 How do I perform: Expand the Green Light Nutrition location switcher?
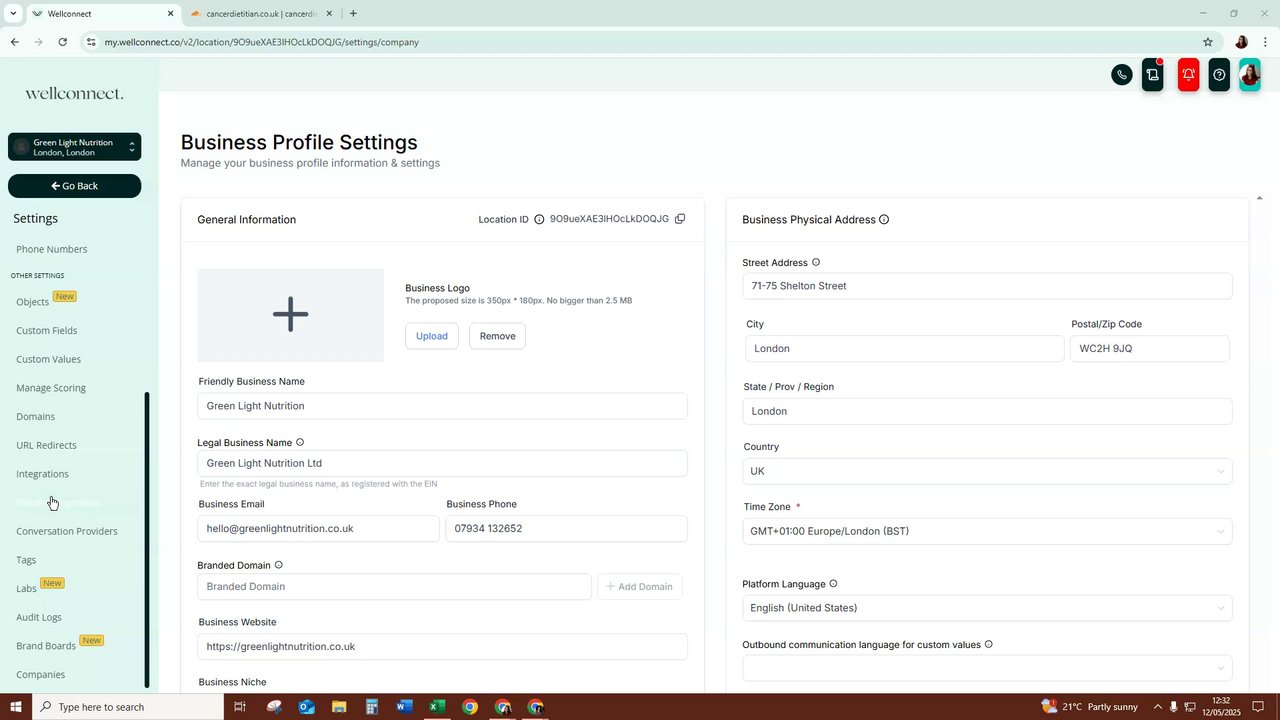pos(74,147)
